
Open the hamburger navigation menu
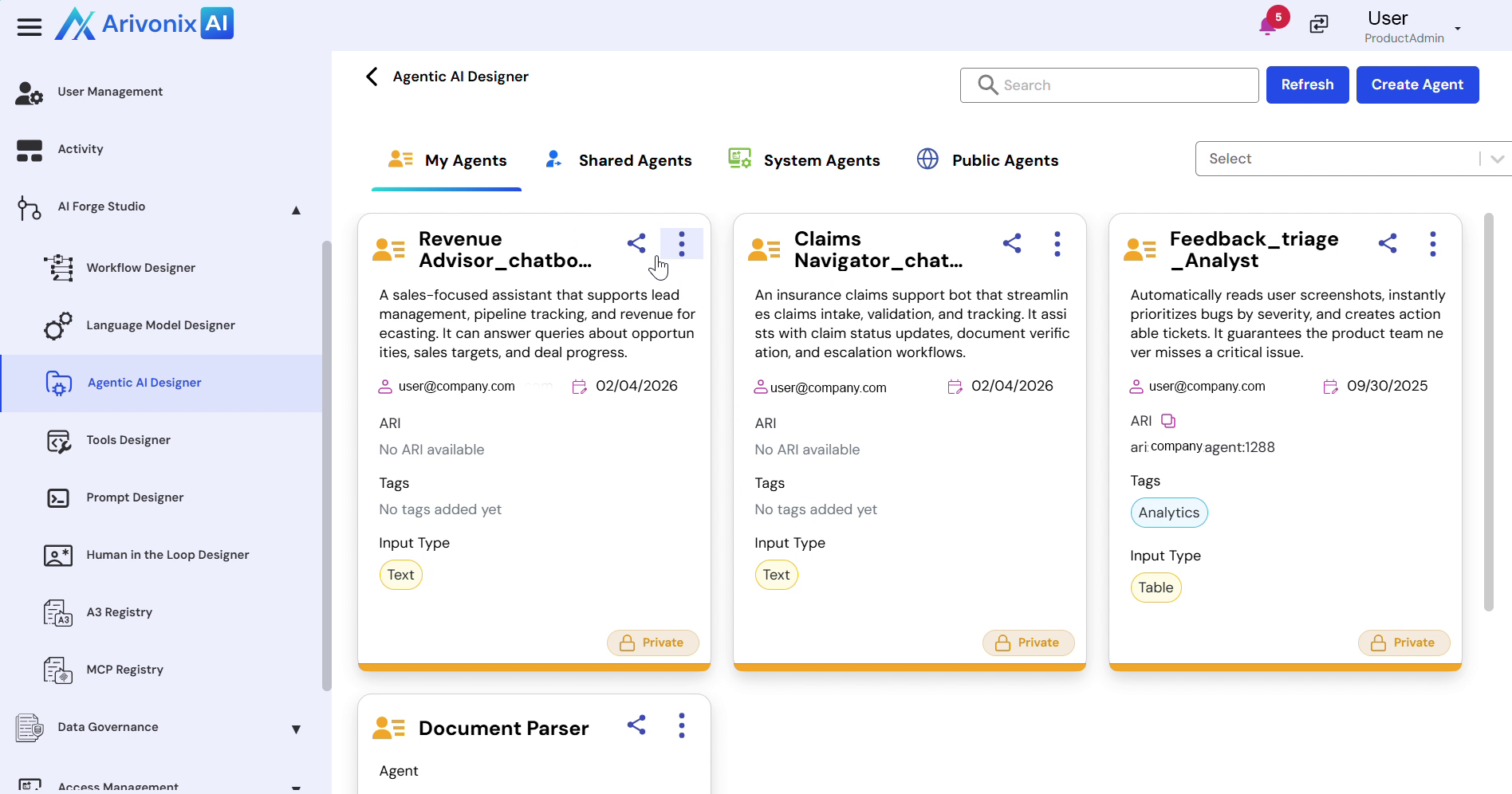[x=30, y=27]
